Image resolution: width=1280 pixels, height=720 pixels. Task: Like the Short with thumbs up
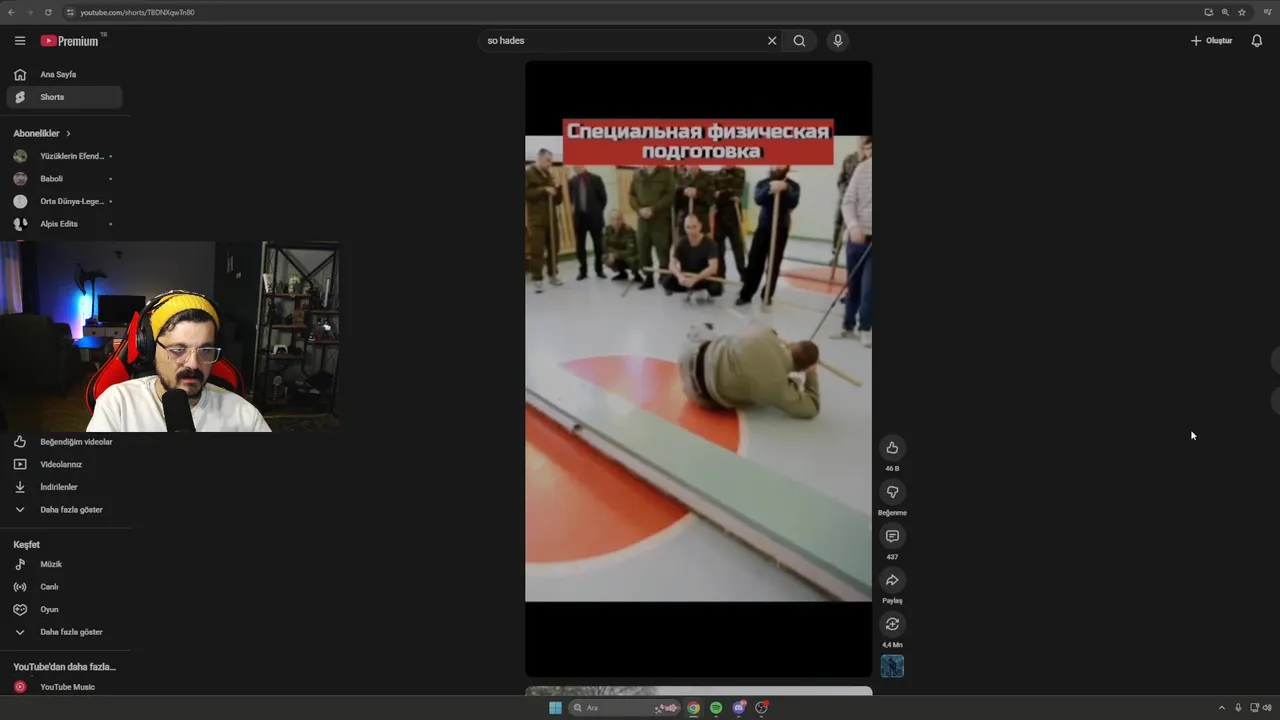(892, 448)
